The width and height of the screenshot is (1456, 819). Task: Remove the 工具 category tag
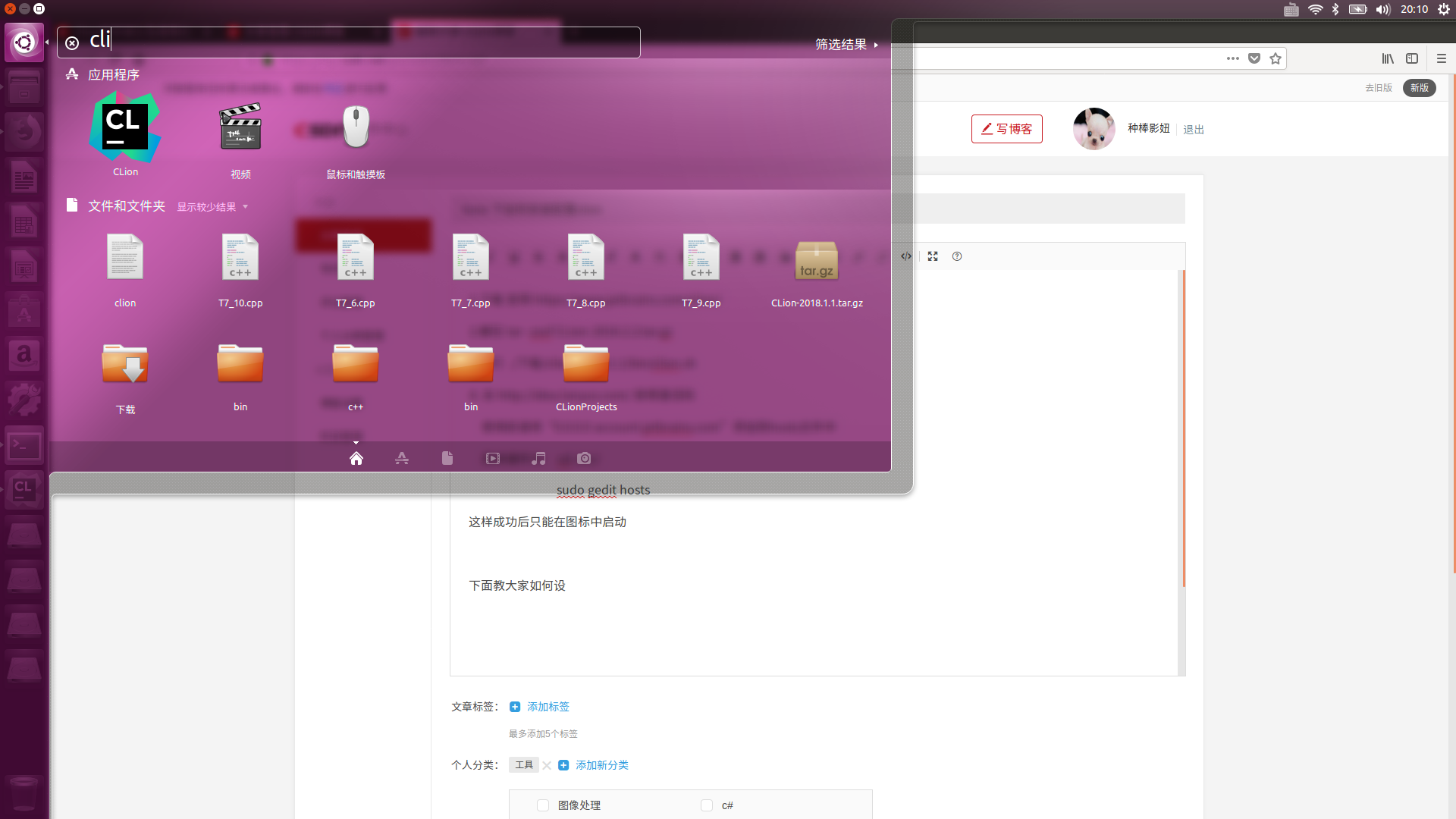pos(547,765)
